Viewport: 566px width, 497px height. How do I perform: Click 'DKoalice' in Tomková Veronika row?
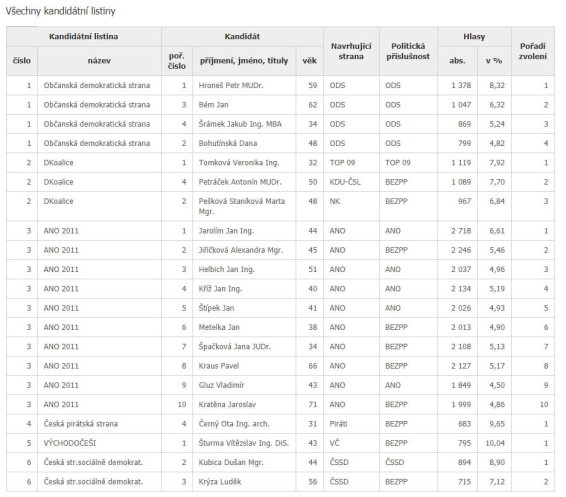[x=58, y=163]
